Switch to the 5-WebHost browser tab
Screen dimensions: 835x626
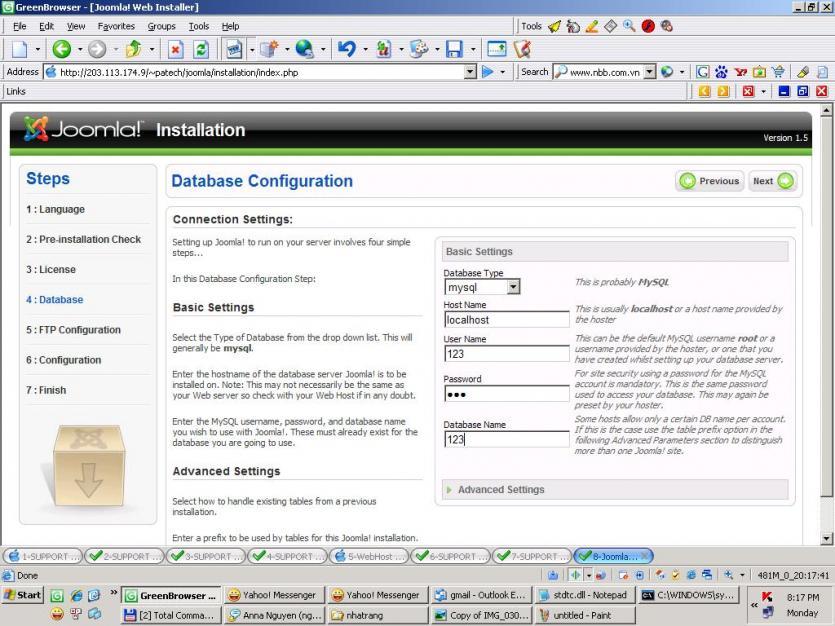coord(369,556)
